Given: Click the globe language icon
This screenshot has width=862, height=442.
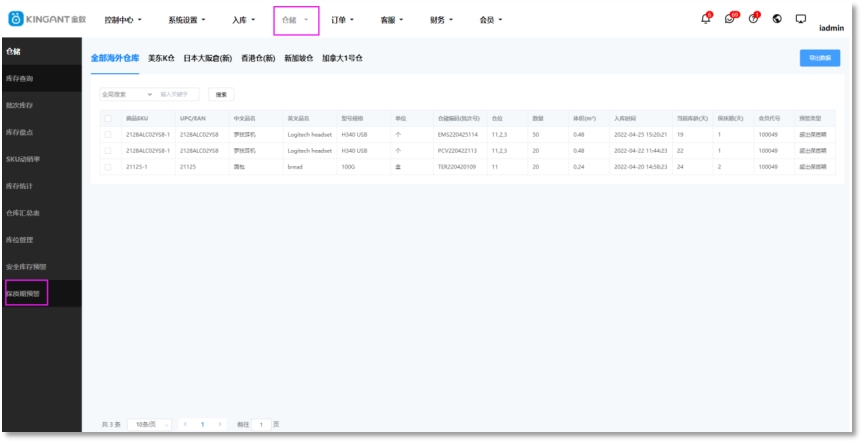Looking at the screenshot, I should click(x=777, y=19).
